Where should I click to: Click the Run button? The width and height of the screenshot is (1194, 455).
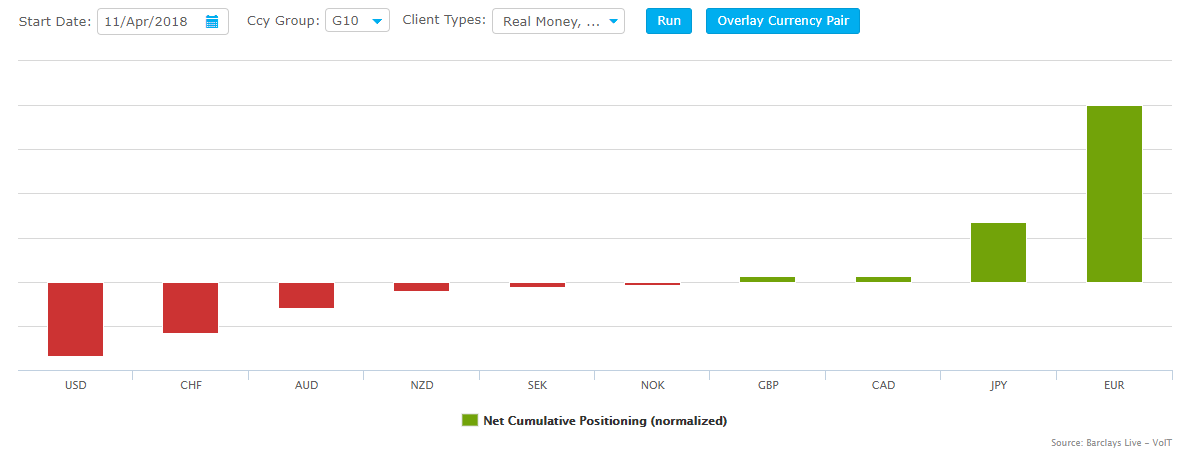click(x=669, y=21)
